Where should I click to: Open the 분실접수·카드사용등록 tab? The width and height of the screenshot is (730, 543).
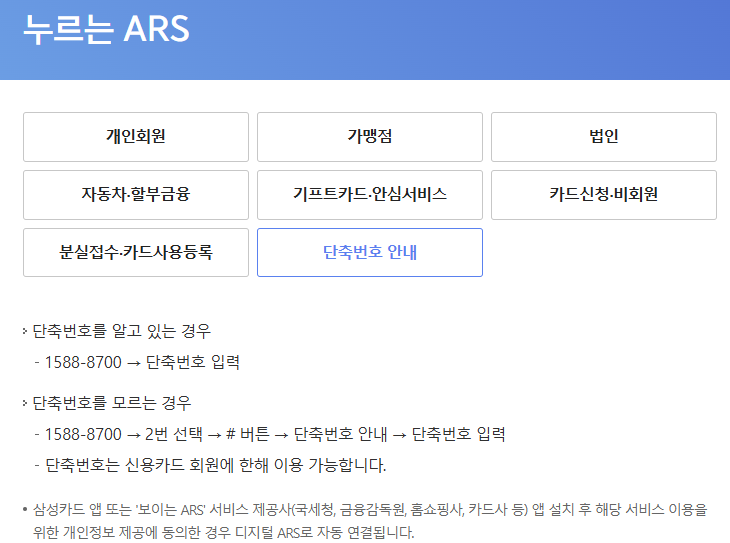click(136, 252)
